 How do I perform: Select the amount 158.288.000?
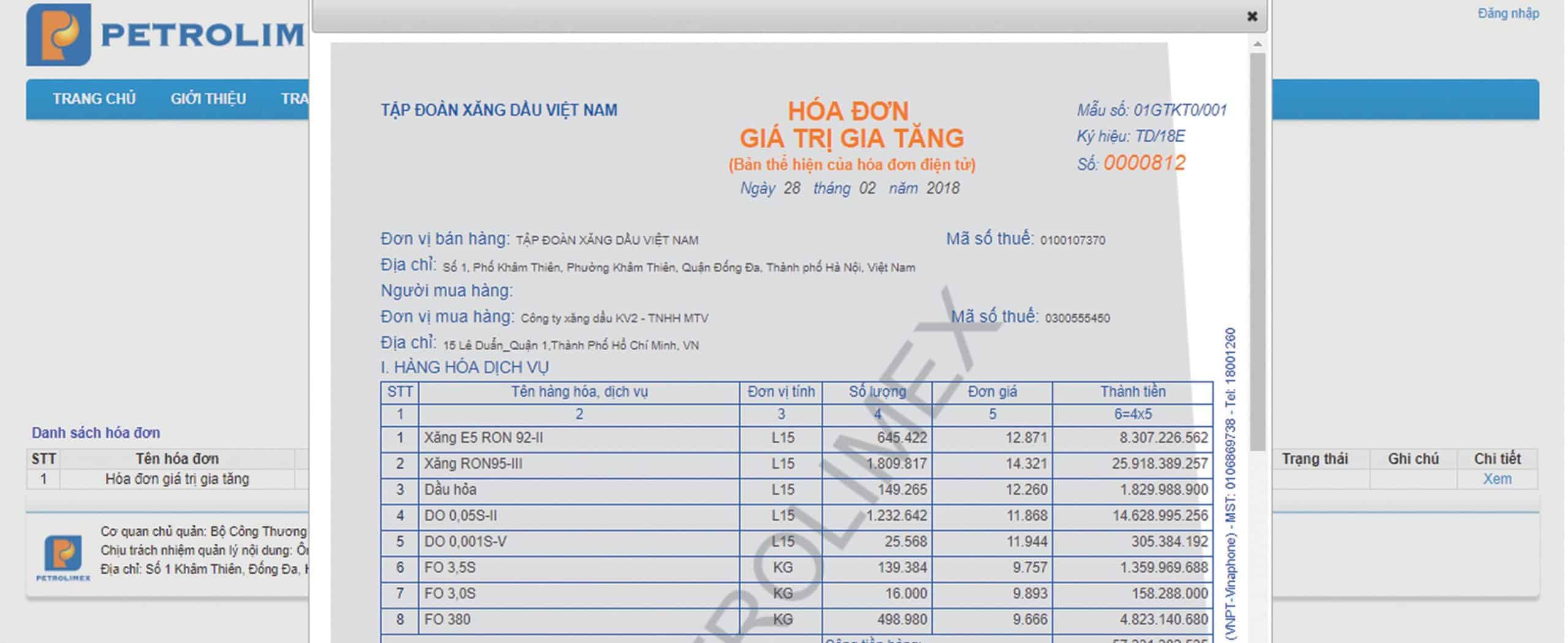[x=1169, y=593]
